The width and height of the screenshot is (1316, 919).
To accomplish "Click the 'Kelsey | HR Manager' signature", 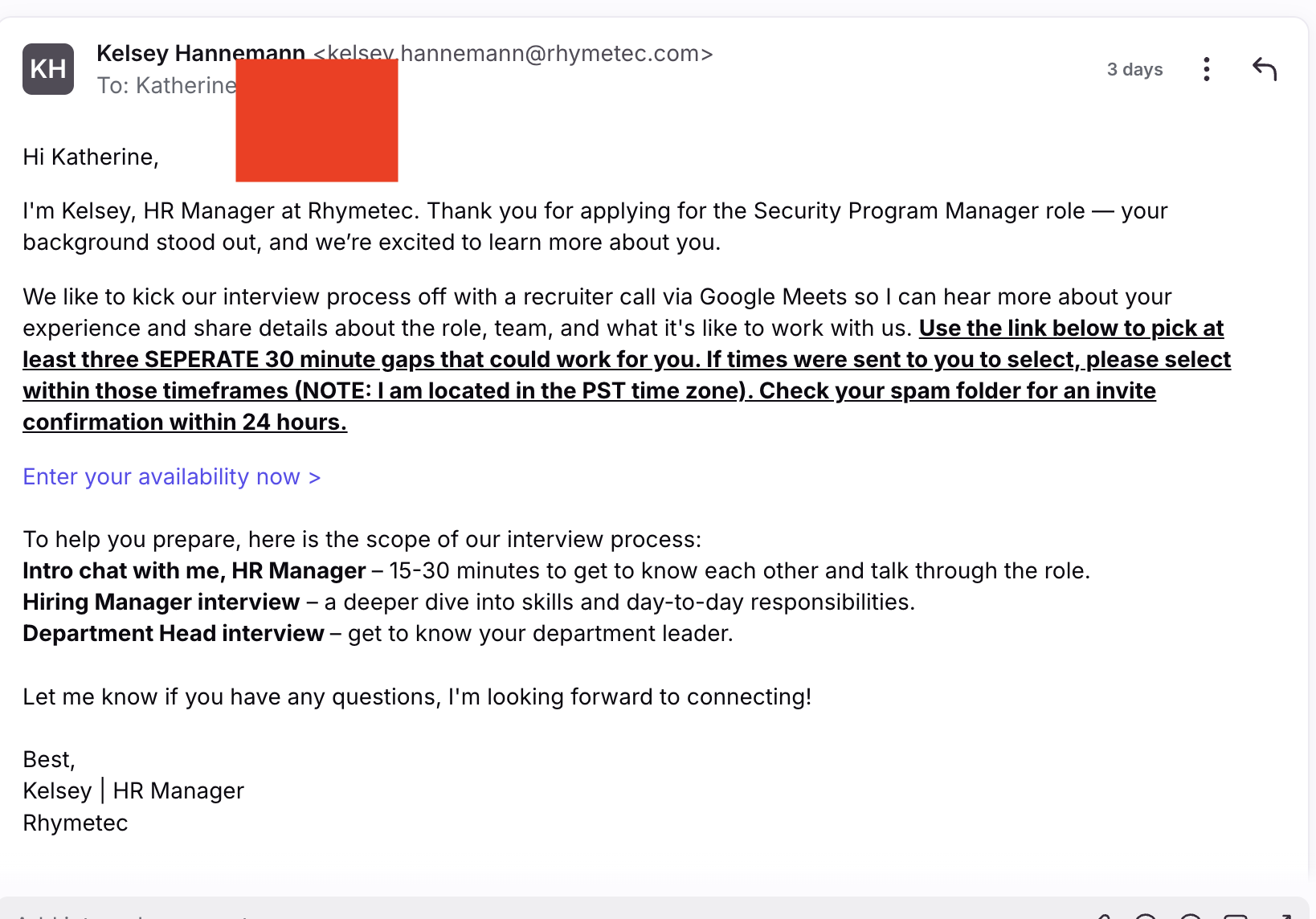I will tap(133, 790).
